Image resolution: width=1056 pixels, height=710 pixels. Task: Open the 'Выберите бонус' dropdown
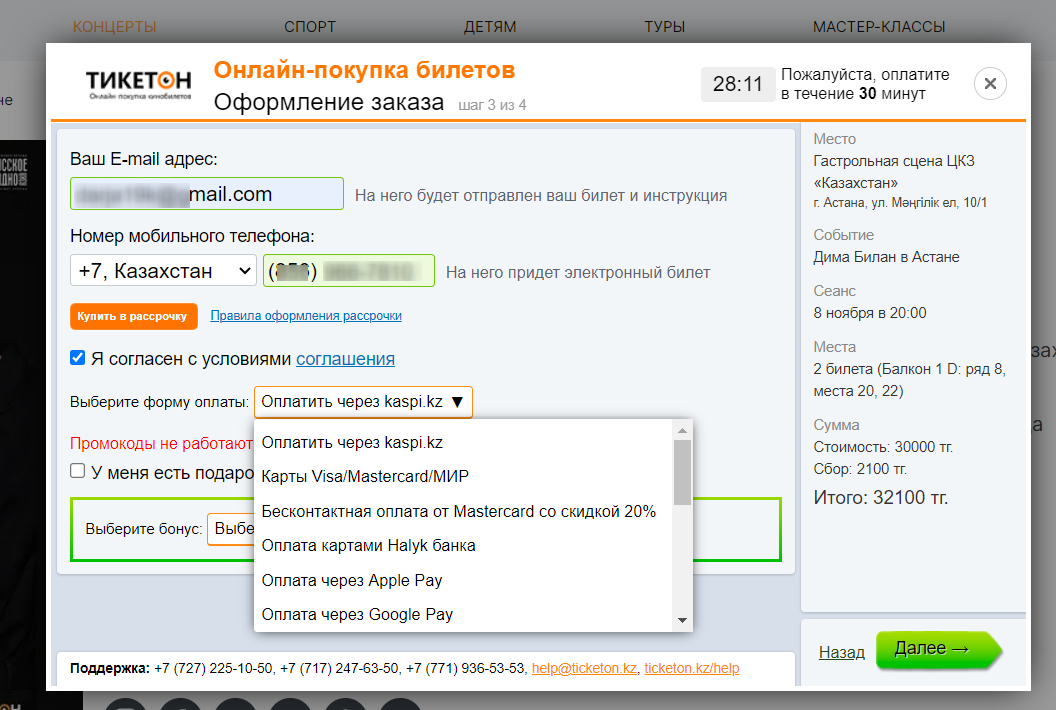tap(231, 529)
